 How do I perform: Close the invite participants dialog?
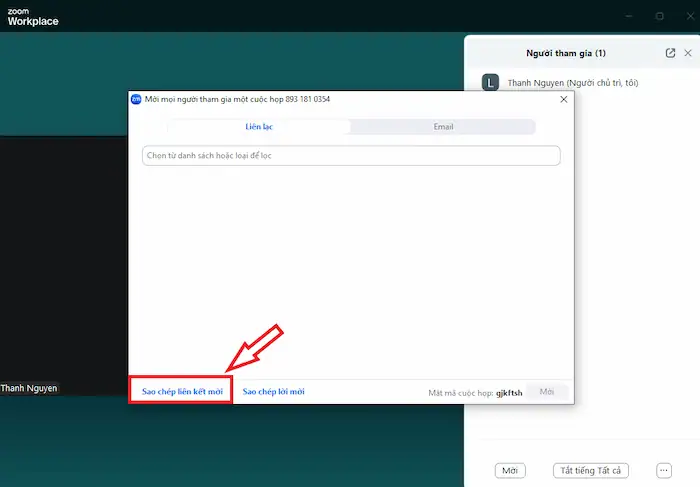(563, 99)
